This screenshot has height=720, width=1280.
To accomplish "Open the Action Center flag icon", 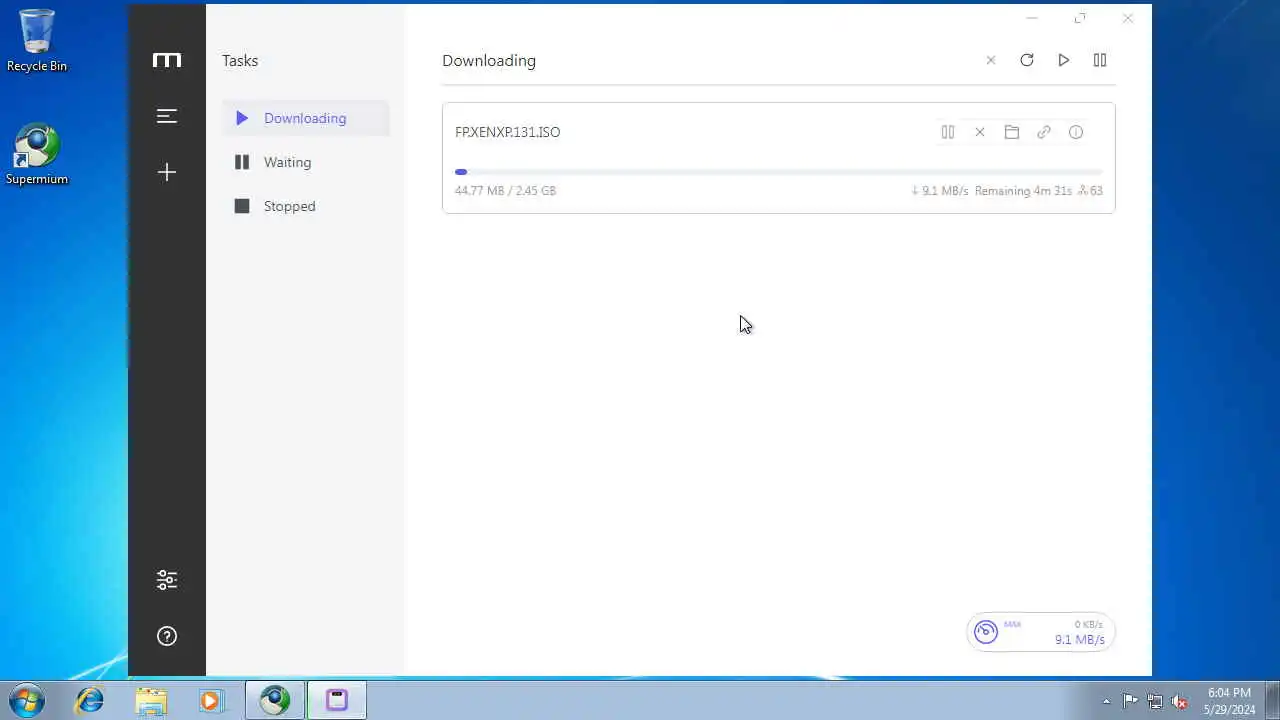I will 1130,701.
